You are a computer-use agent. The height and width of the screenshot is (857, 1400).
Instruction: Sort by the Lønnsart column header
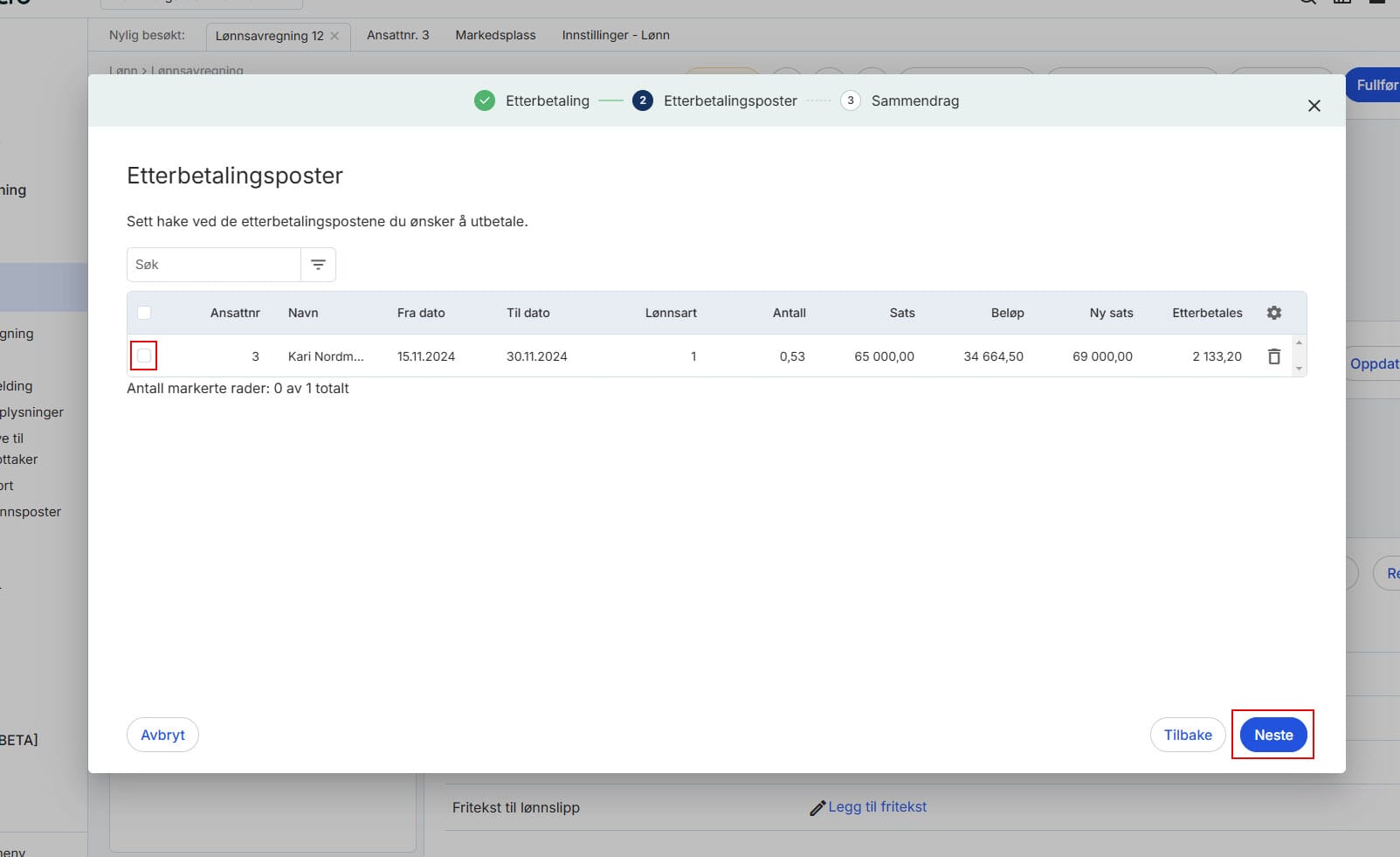coord(671,313)
